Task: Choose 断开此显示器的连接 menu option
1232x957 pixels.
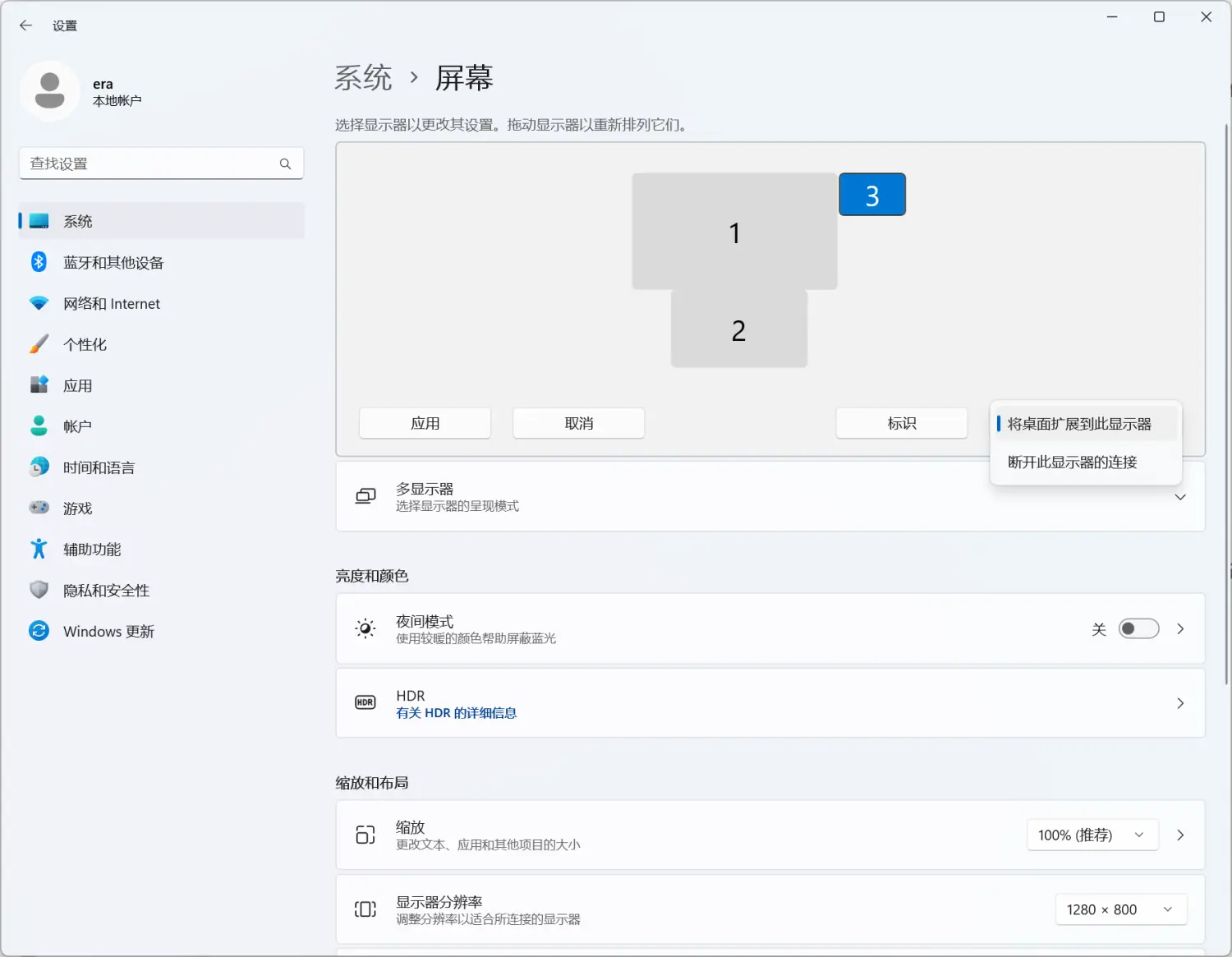Action: point(1071,462)
